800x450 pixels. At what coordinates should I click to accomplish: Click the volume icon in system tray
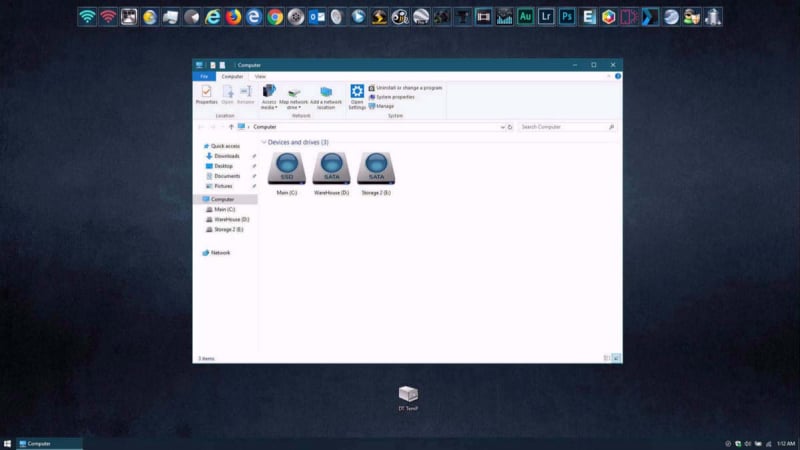[x=748, y=444]
